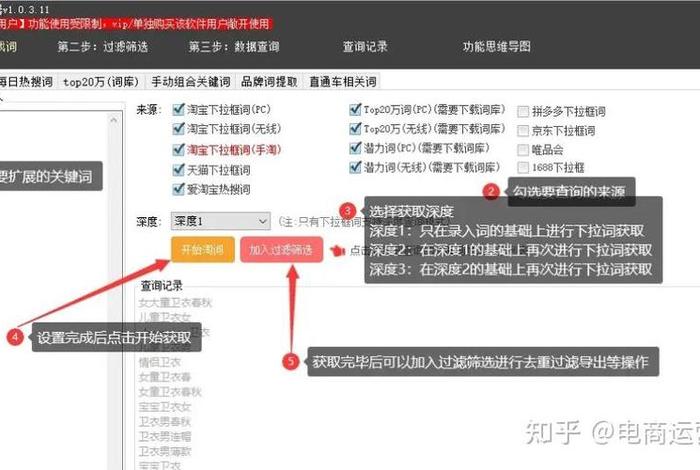The image size is (700, 470).
Task: Toggle 爱淘宝热搜词 checkbox
Action: point(178,189)
